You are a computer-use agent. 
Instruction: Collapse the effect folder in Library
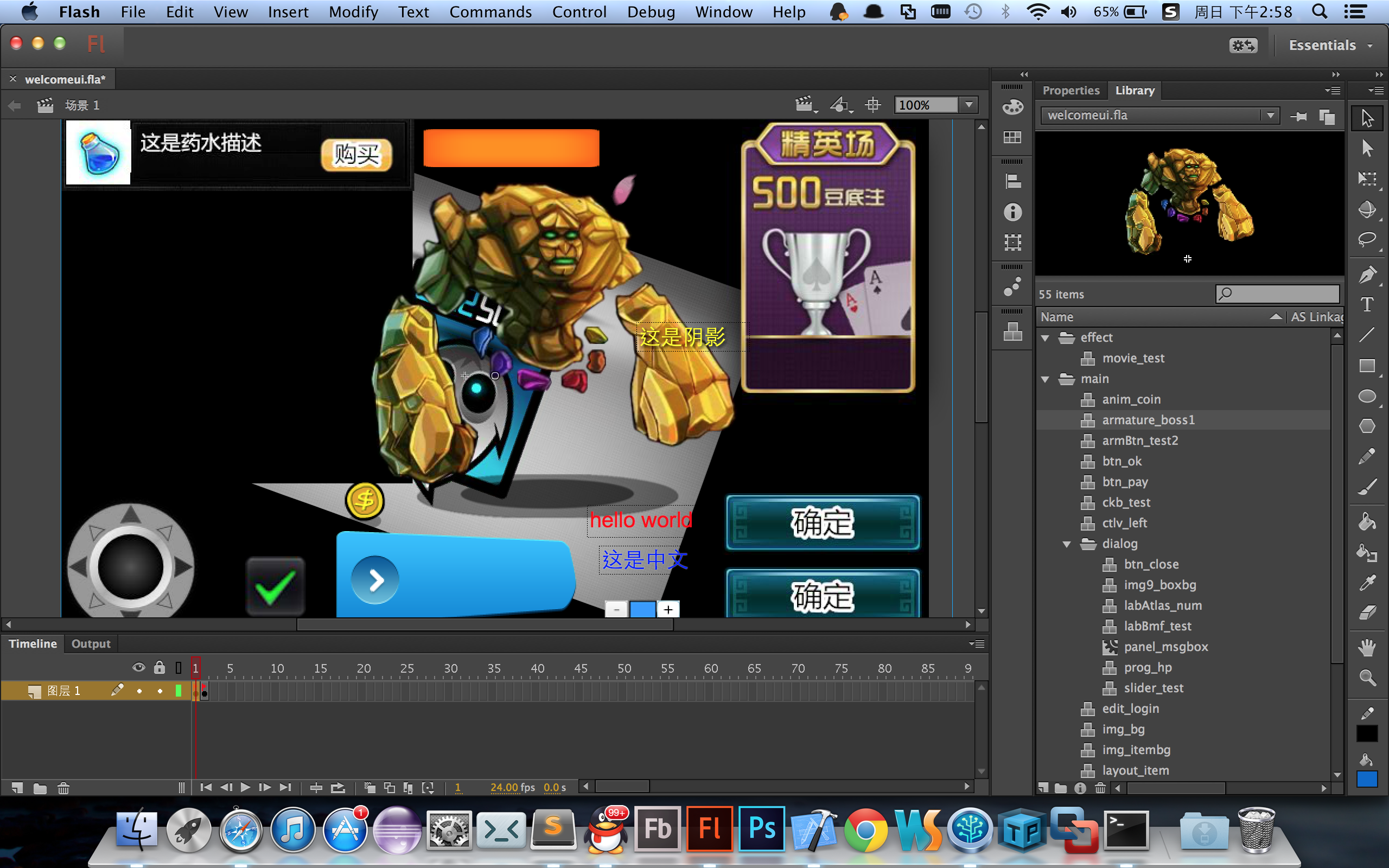click(x=1045, y=337)
